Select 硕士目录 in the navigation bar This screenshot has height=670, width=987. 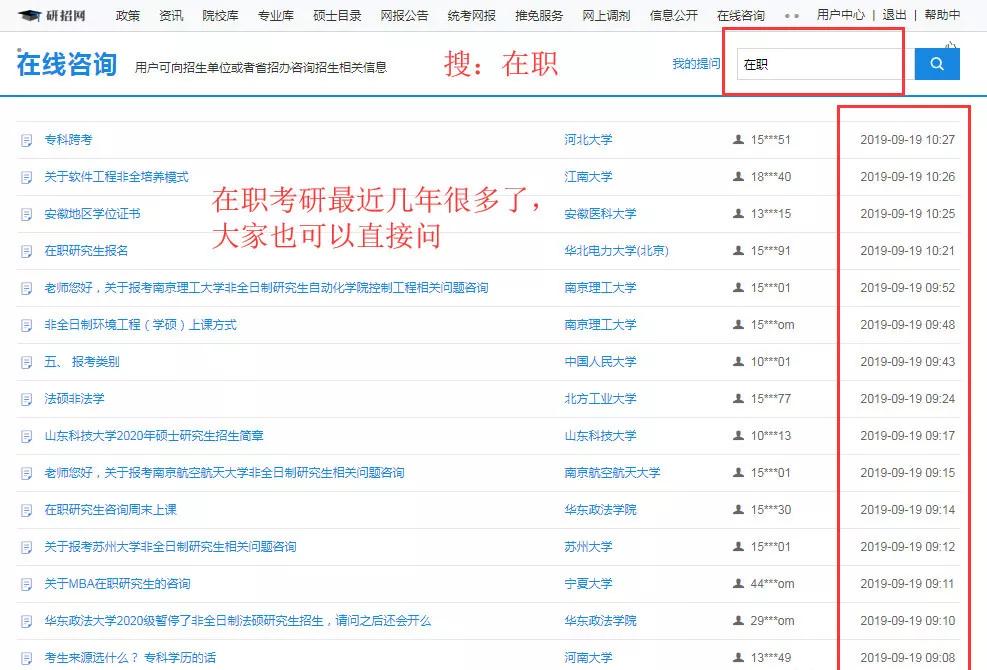point(337,15)
